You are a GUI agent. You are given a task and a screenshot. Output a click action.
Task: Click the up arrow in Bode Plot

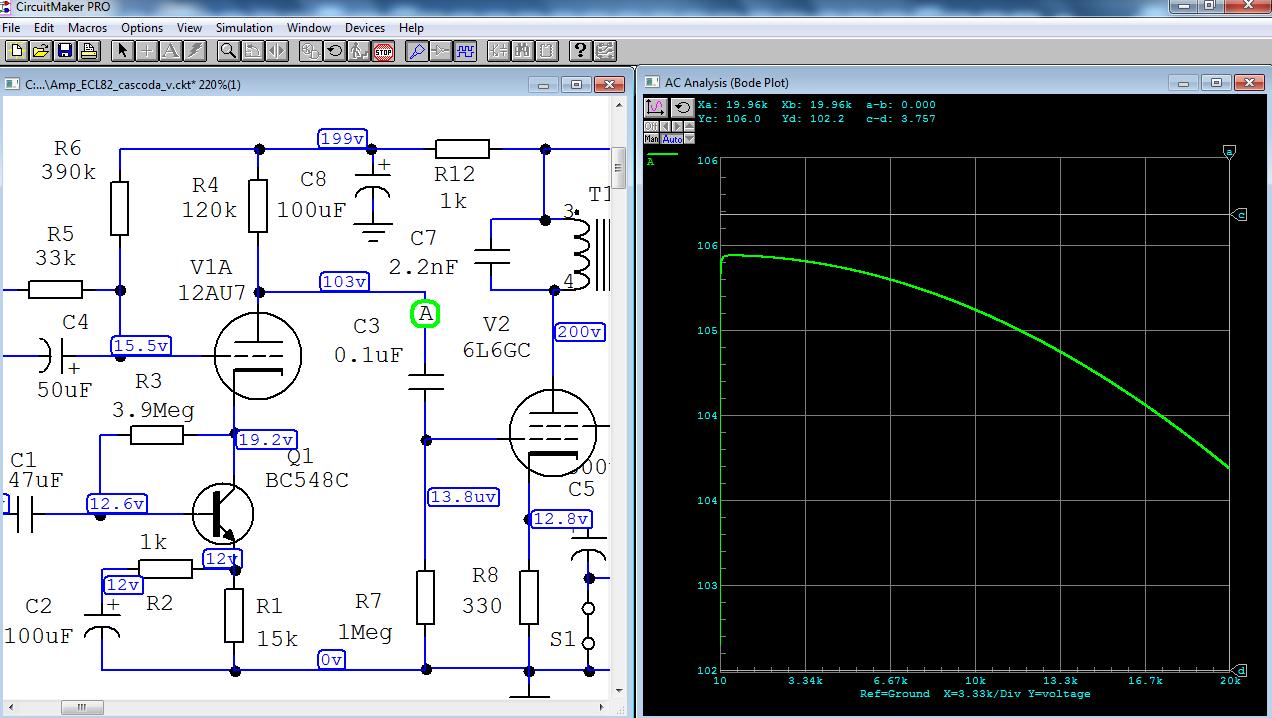point(689,126)
